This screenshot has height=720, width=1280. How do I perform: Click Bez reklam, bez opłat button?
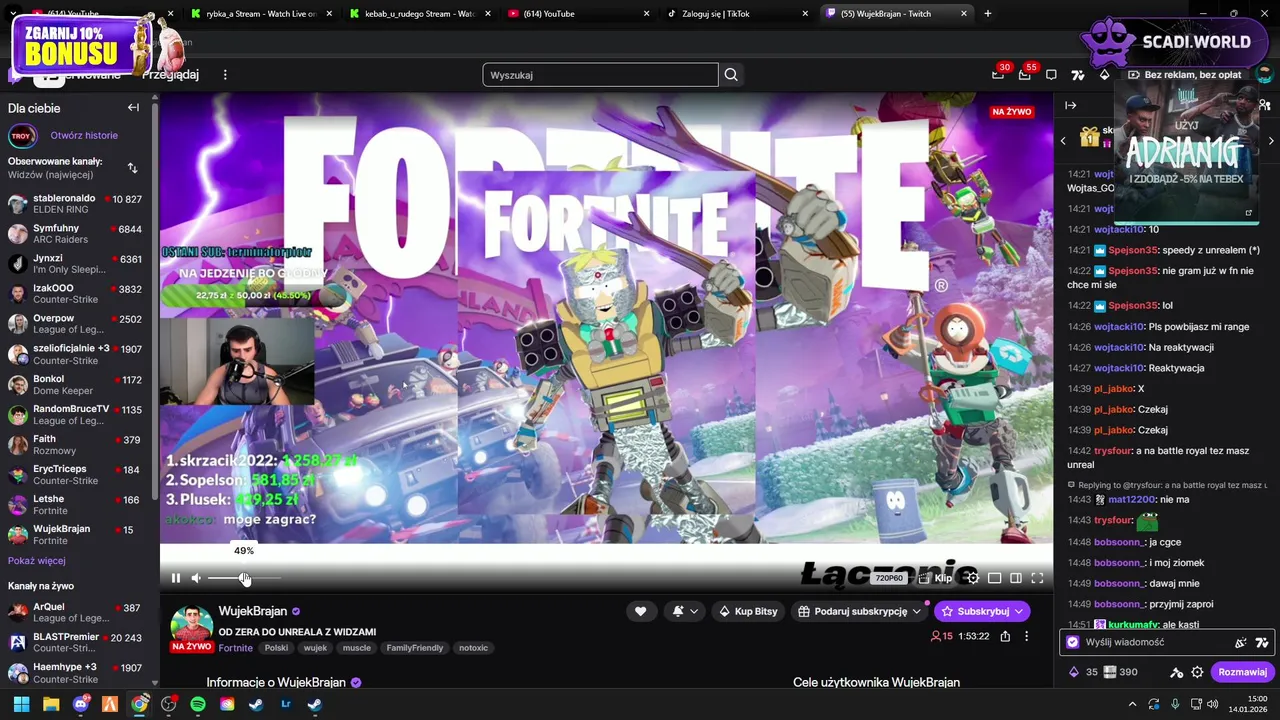coord(1184,75)
